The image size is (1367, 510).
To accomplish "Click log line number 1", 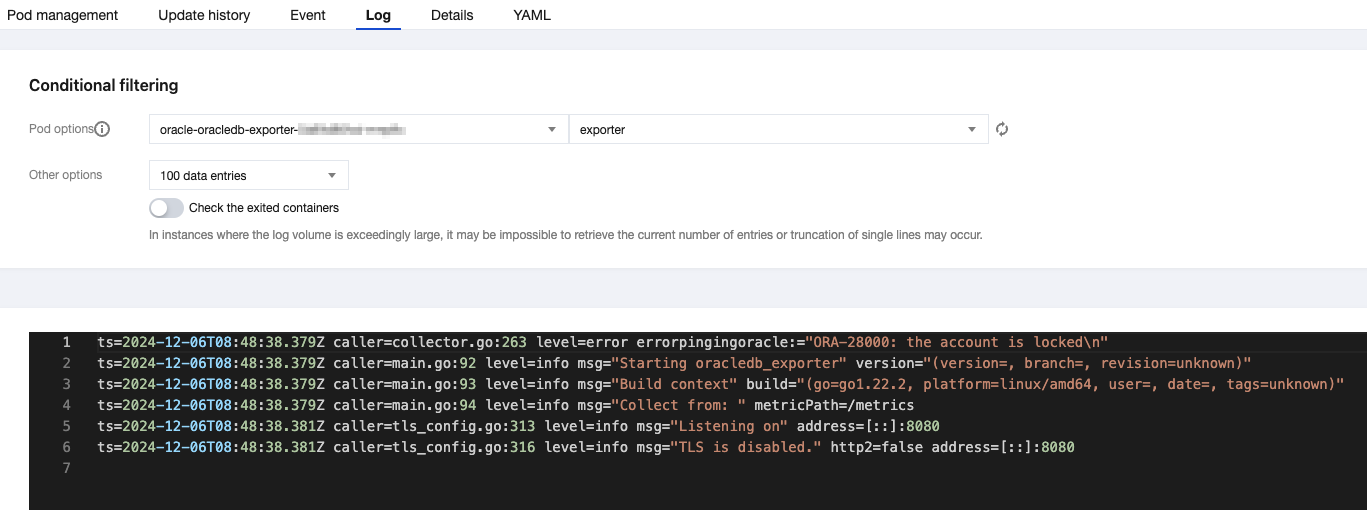I will 66,342.
